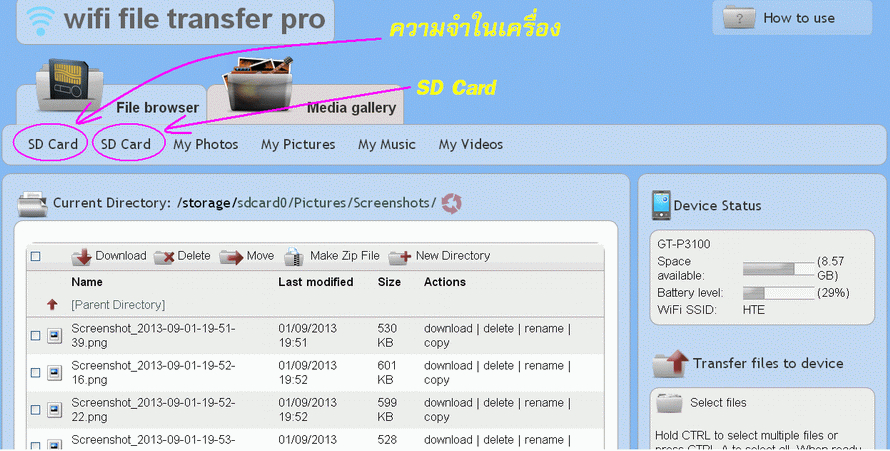This screenshot has width=890, height=451.
Task: Go up using the parent directory arrow
Action: pyautogui.click(x=52, y=304)
